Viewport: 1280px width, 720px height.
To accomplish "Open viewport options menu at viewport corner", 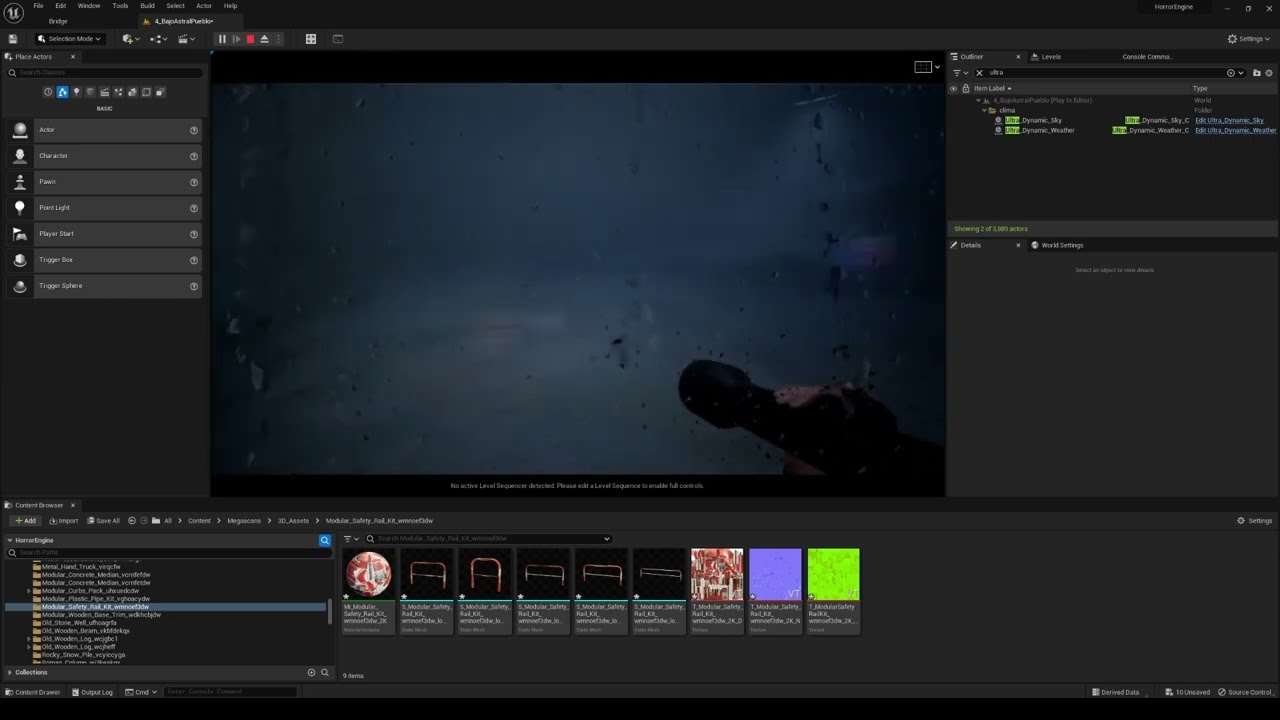I will coord(927,67).
